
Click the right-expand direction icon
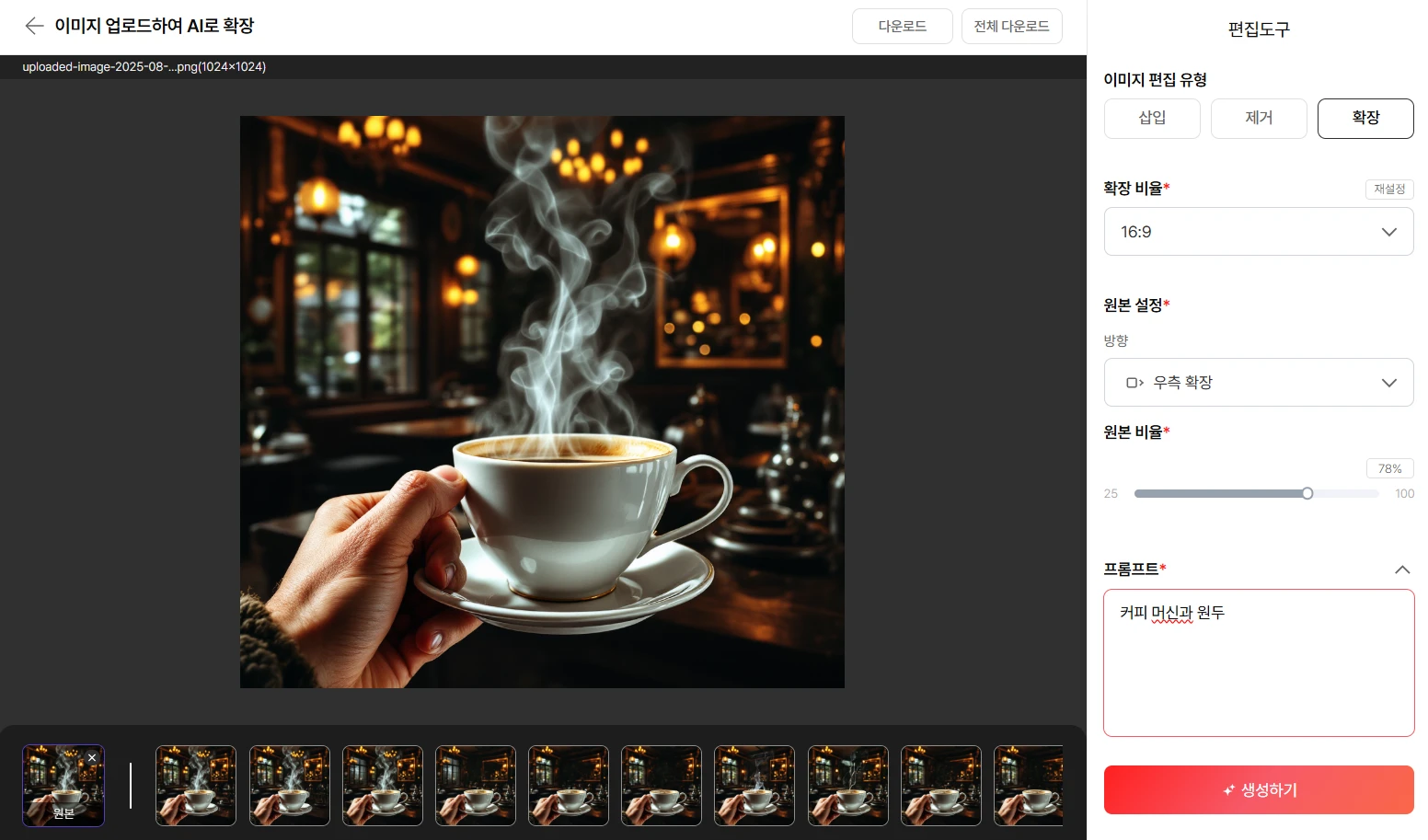tap(1134, 383)
